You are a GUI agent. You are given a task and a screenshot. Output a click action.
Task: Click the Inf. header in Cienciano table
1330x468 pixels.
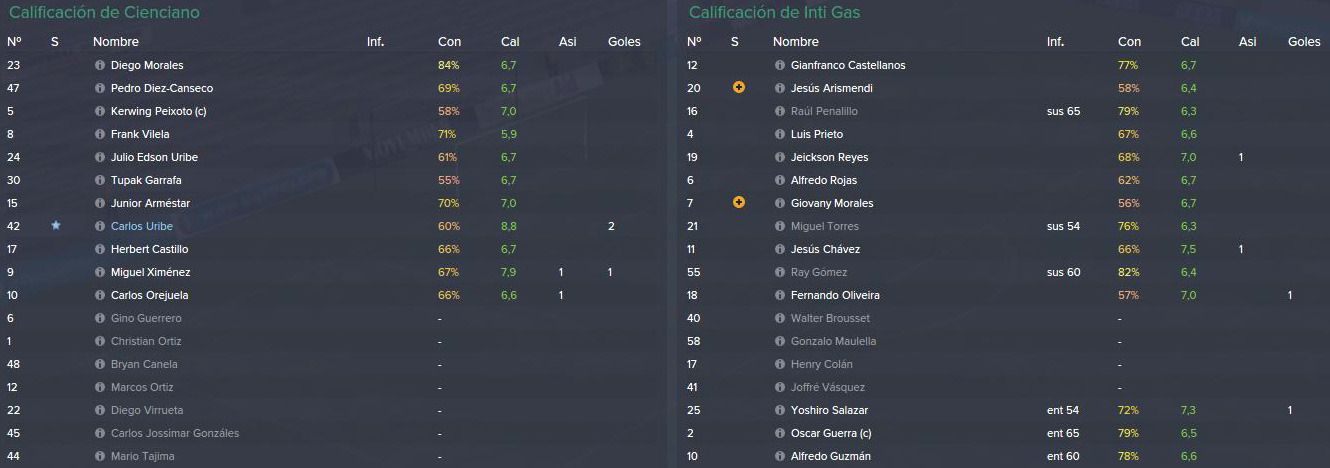375,42
